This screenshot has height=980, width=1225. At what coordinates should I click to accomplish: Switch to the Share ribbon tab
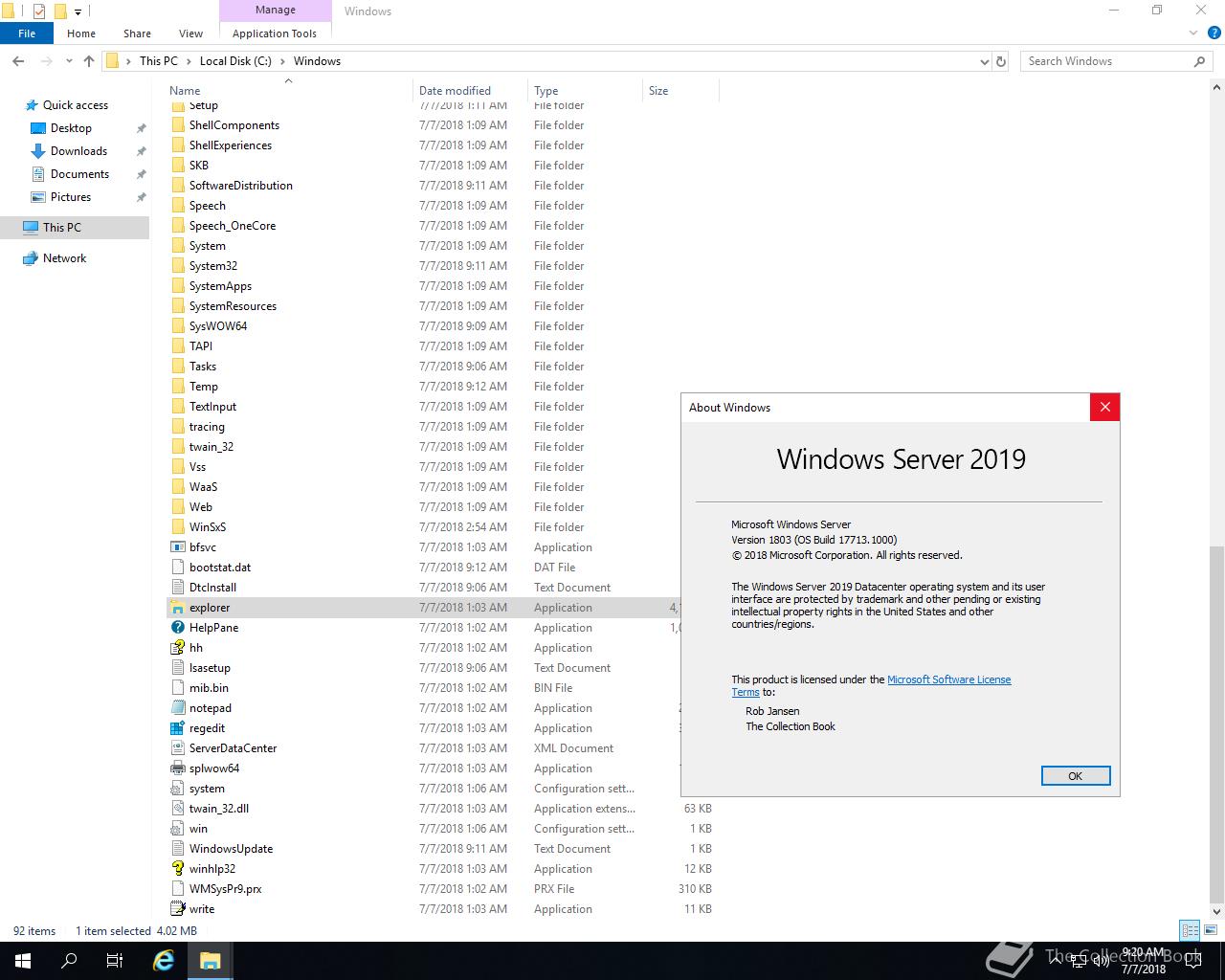pos(137,33)
